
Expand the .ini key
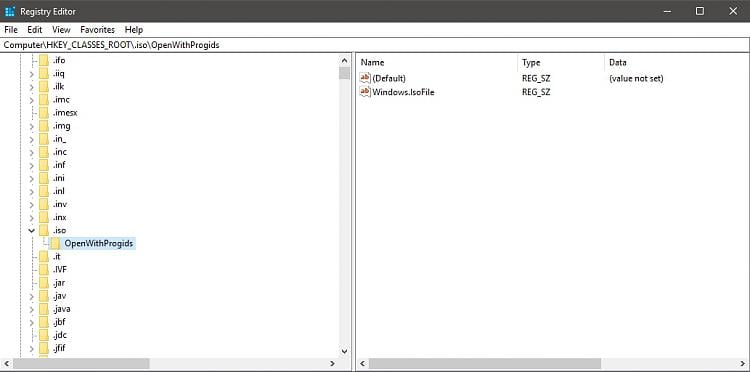coord(32,178)
